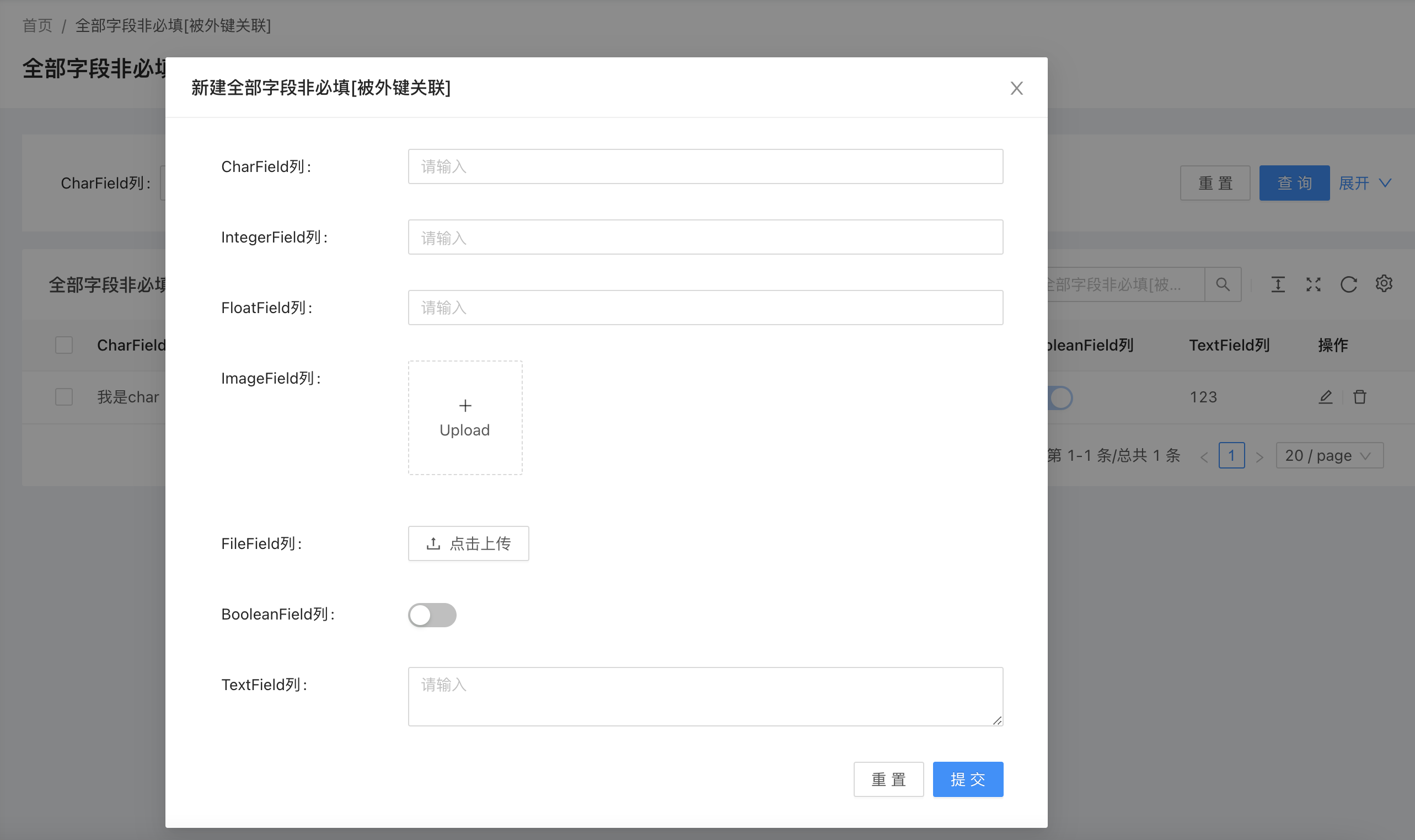Select page 1 in pagination

[1231, 455]
